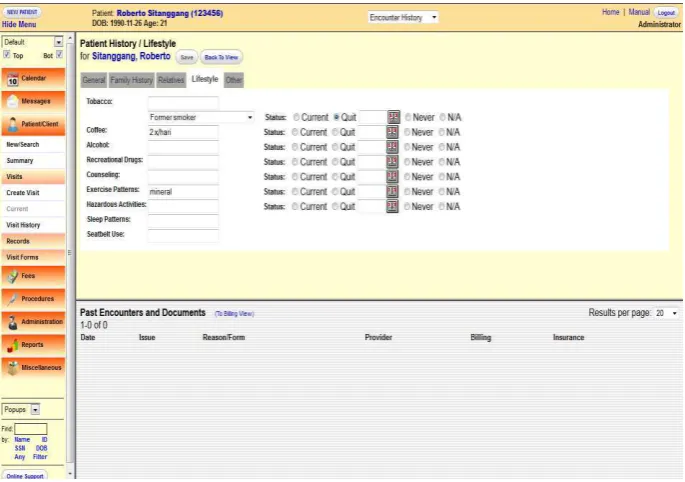This screenshot has height=482, width=685.
Task: Open the Messages sidebar icon
Action: 13,101
